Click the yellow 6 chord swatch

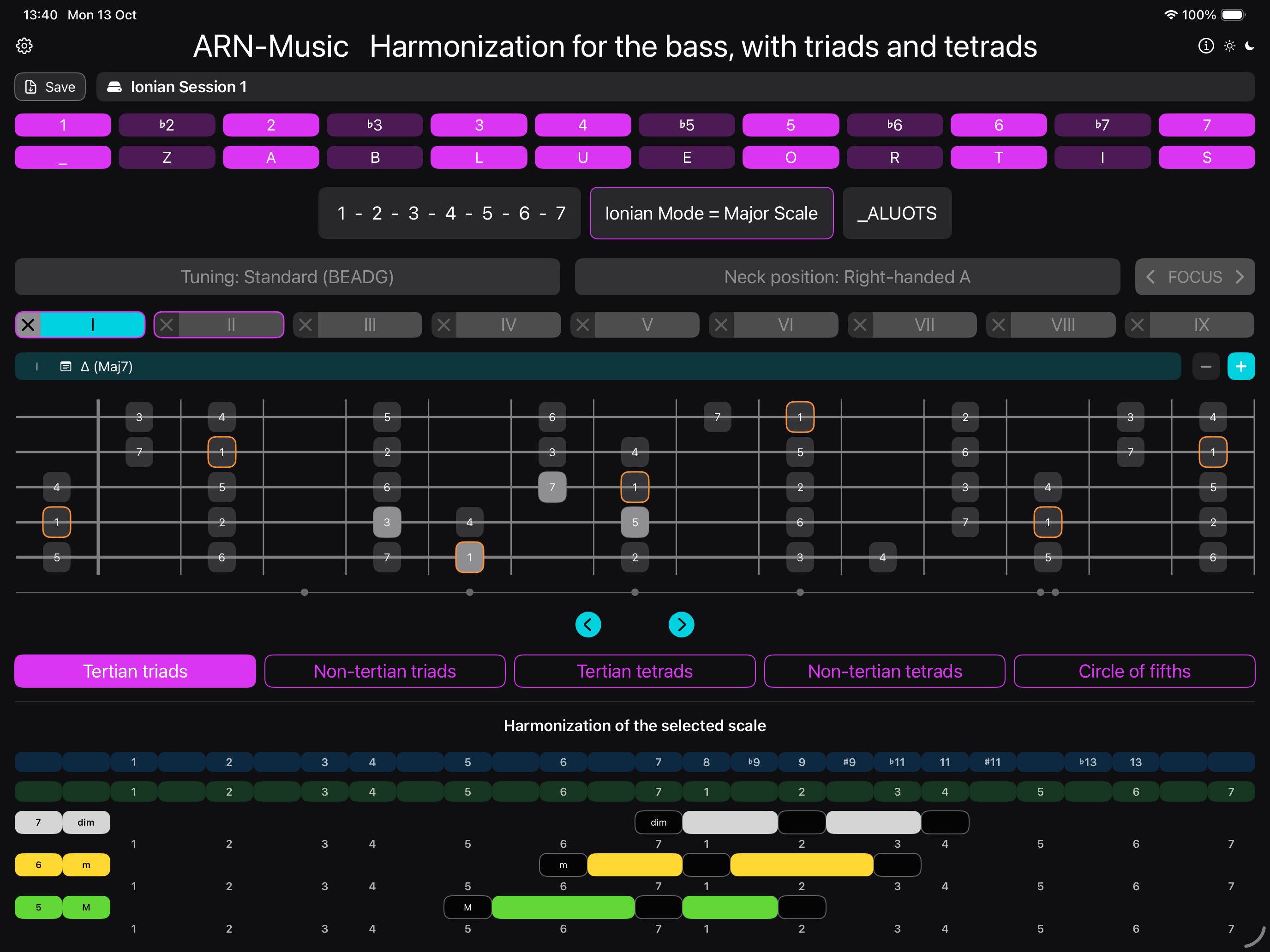point(38,865)
